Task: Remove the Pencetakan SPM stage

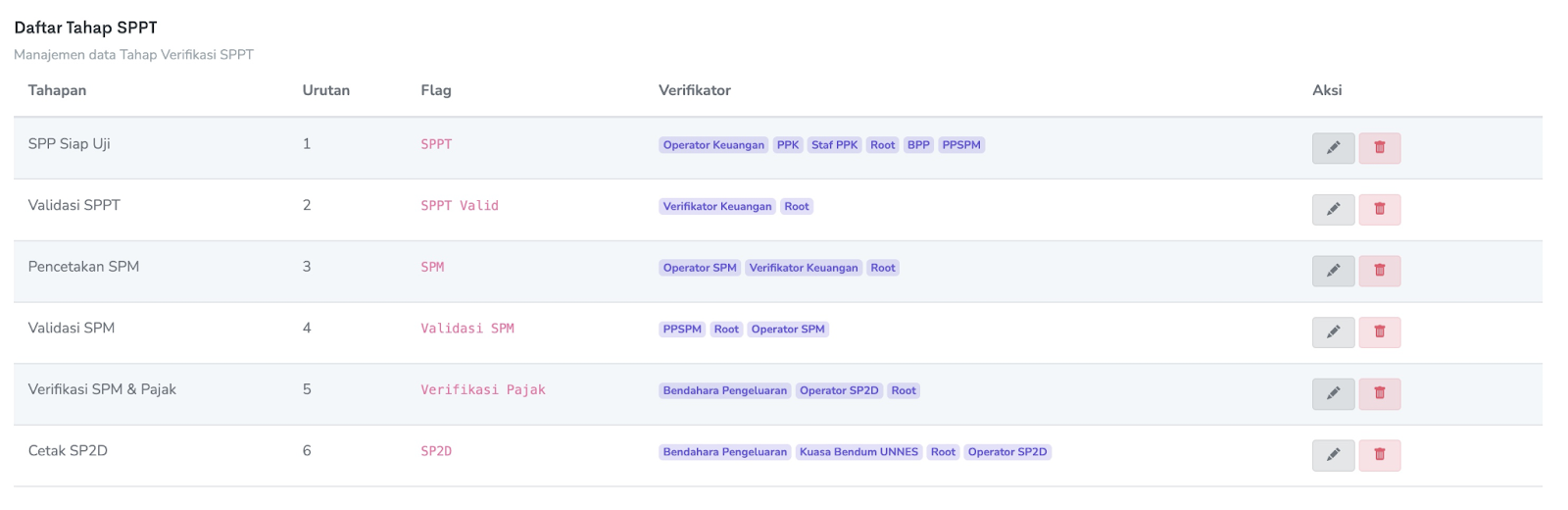Action: 1379,271
